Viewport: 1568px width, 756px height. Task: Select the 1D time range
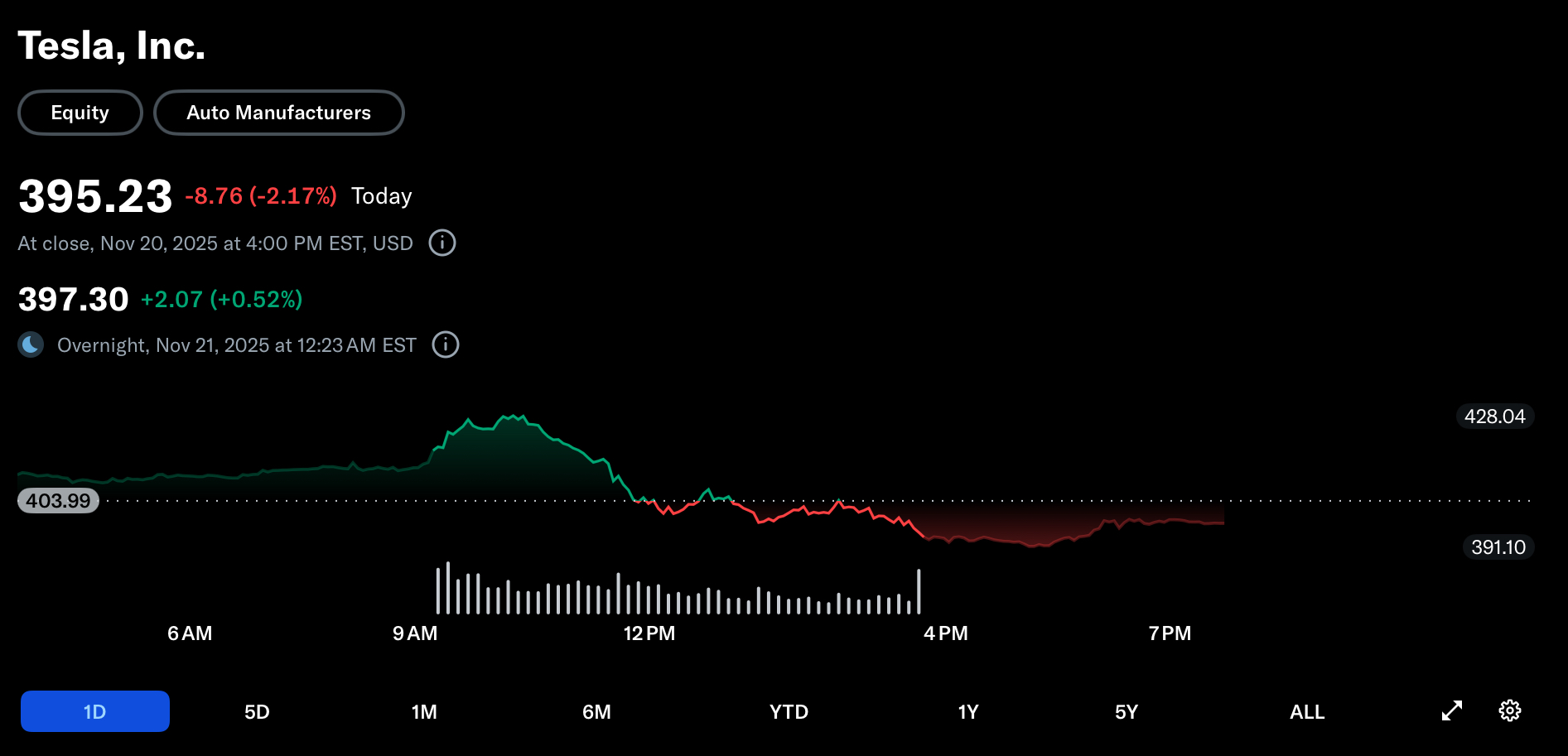pos(95,711)
